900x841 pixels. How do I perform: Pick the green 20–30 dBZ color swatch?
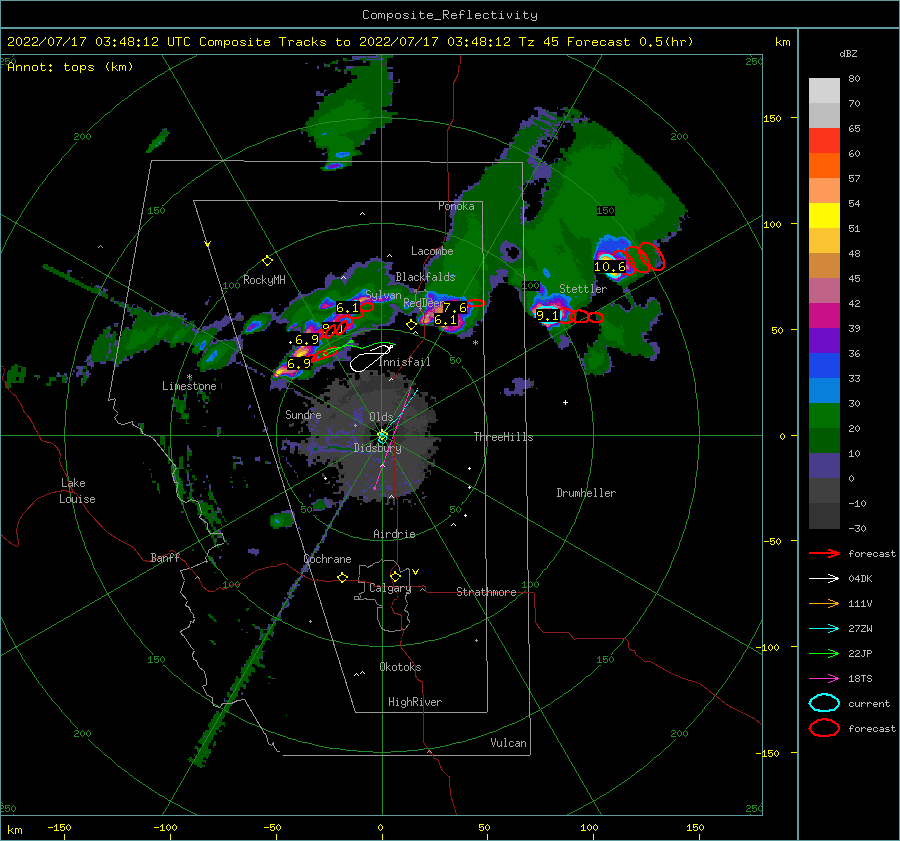pyautogui.click(x=824, y=416)
